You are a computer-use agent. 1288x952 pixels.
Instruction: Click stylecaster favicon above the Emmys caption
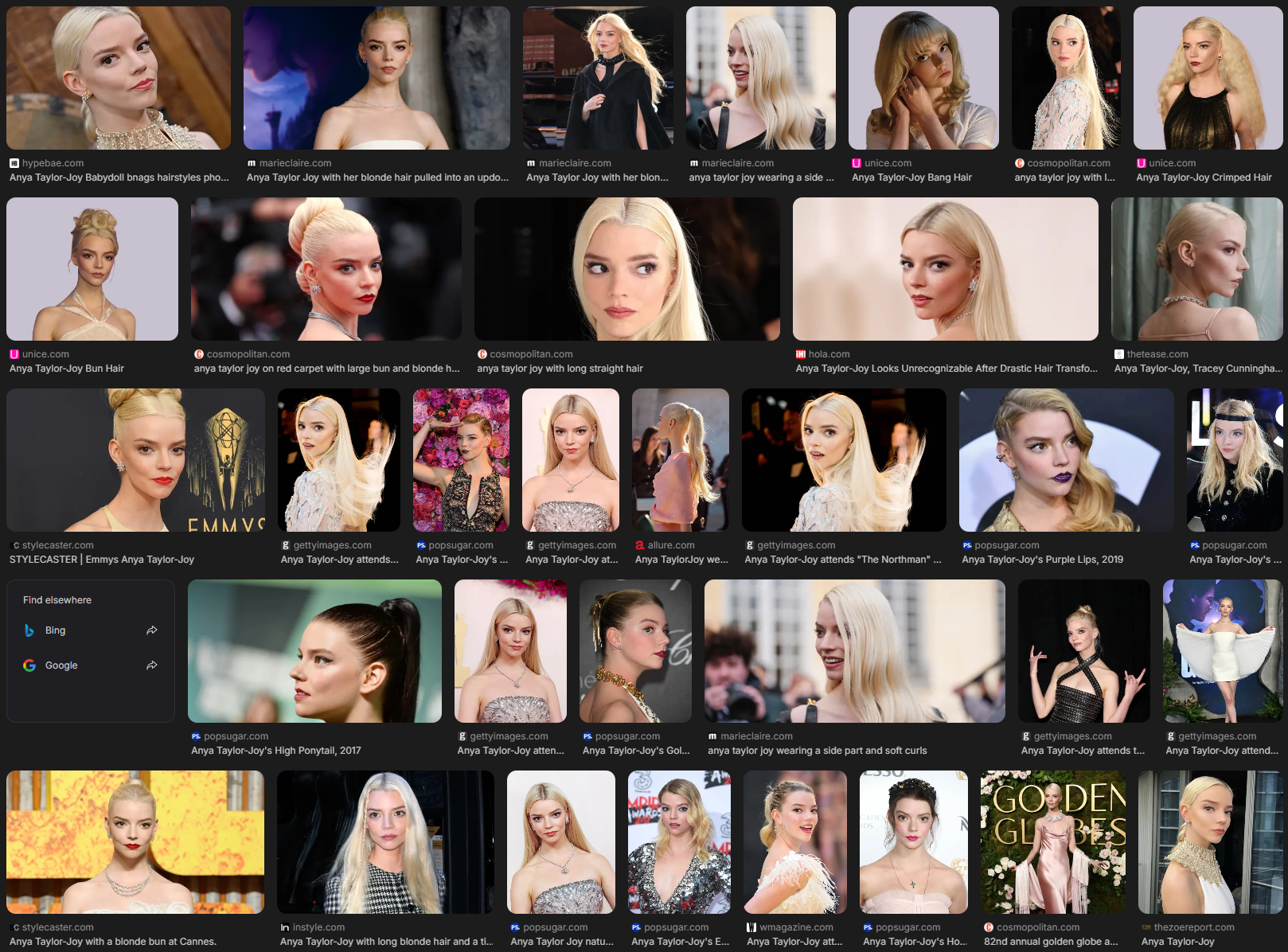(14, 545)
